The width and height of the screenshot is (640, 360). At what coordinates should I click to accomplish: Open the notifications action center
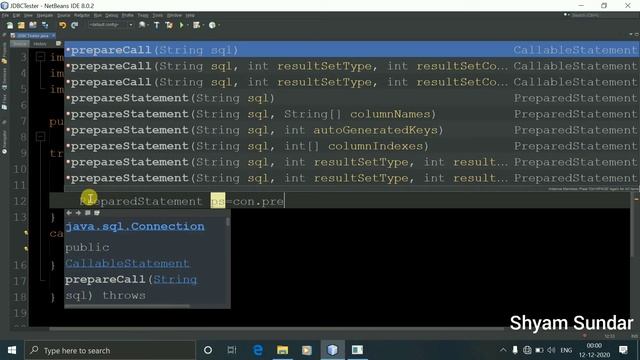click(623, 350)
